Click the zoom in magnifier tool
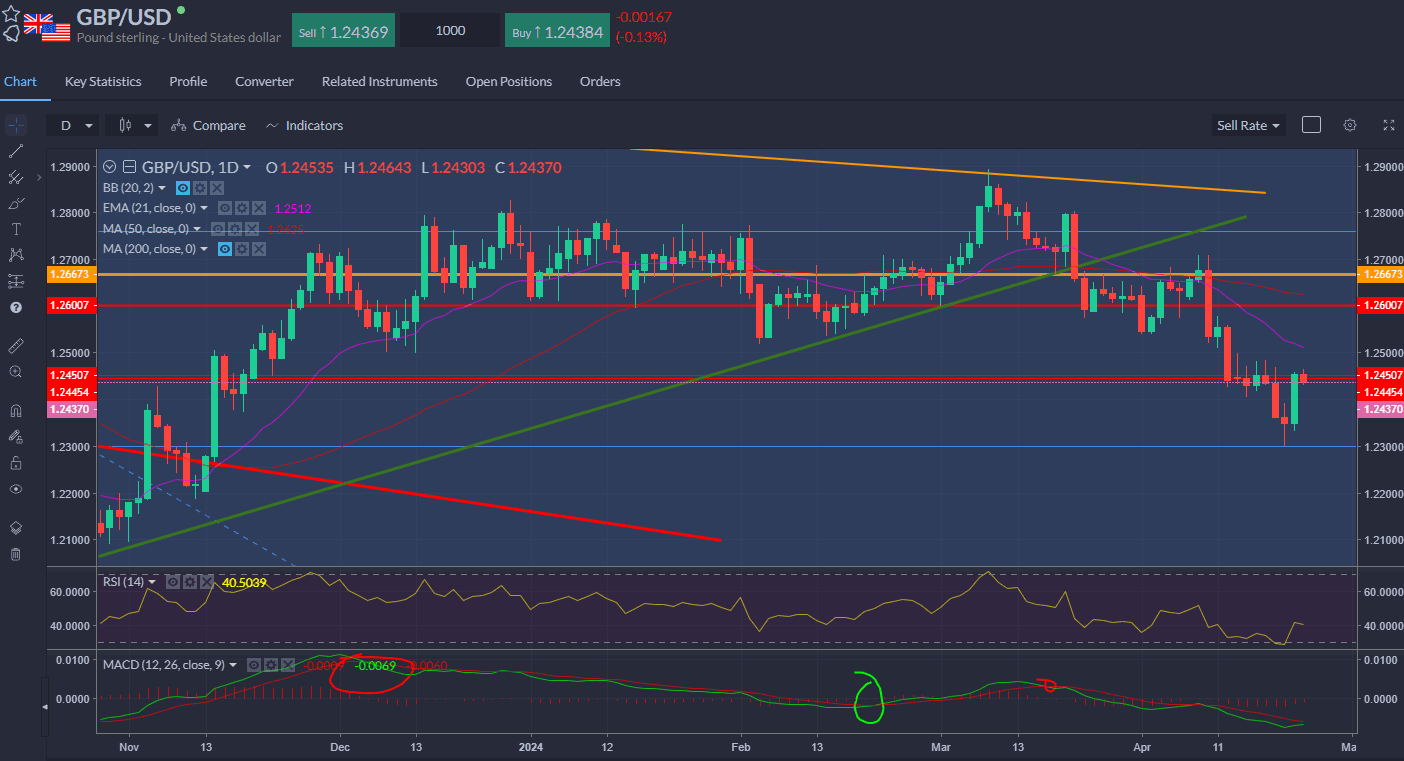The height and width of the screenshot is (761, 1404). pos(16,371)
